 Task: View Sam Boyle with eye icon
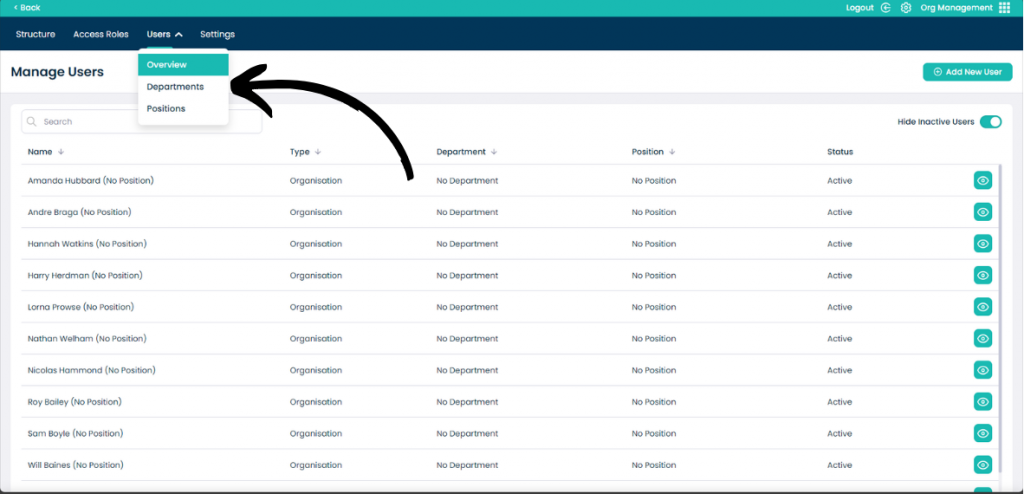coord(982,433)
